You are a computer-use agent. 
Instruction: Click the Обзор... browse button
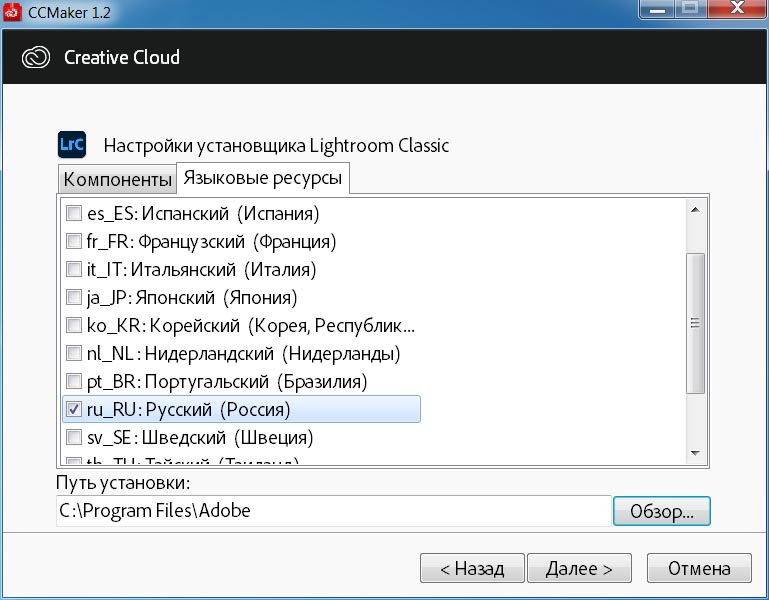662,511
